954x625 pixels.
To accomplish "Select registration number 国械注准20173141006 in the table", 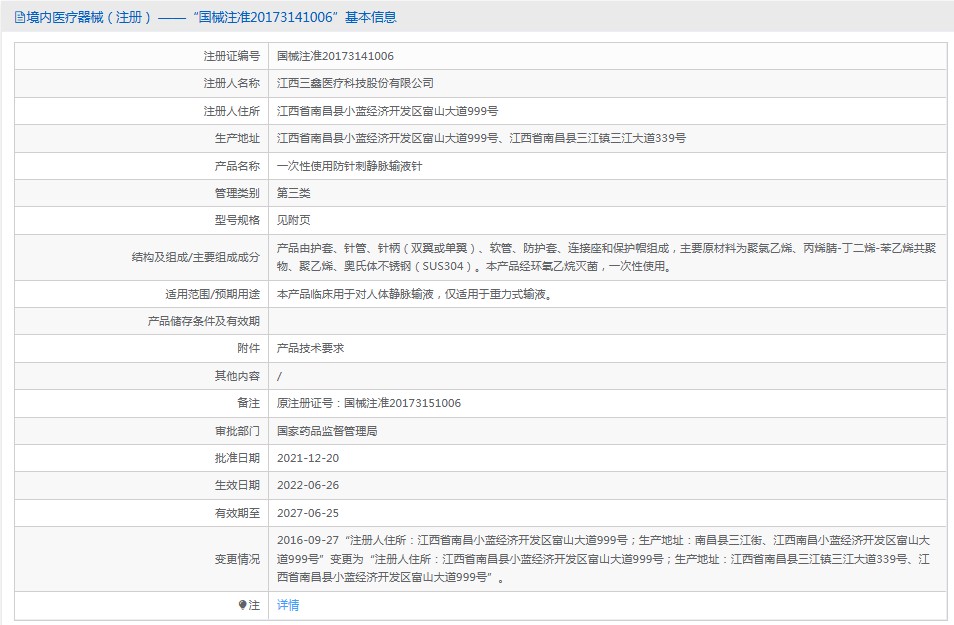I will (x=335, y=56).
